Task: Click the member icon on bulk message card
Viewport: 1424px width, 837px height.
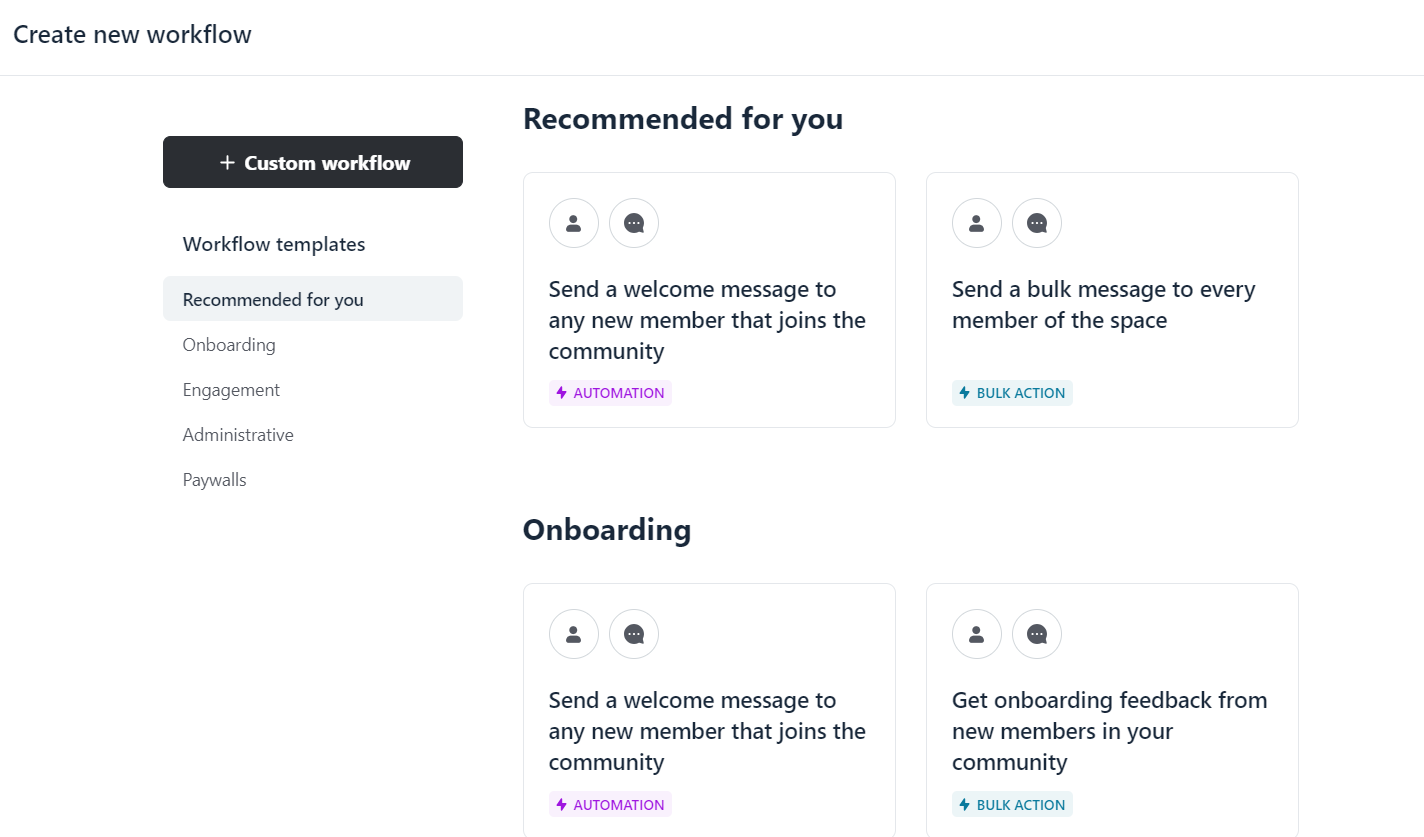Action: coord(977,223)
